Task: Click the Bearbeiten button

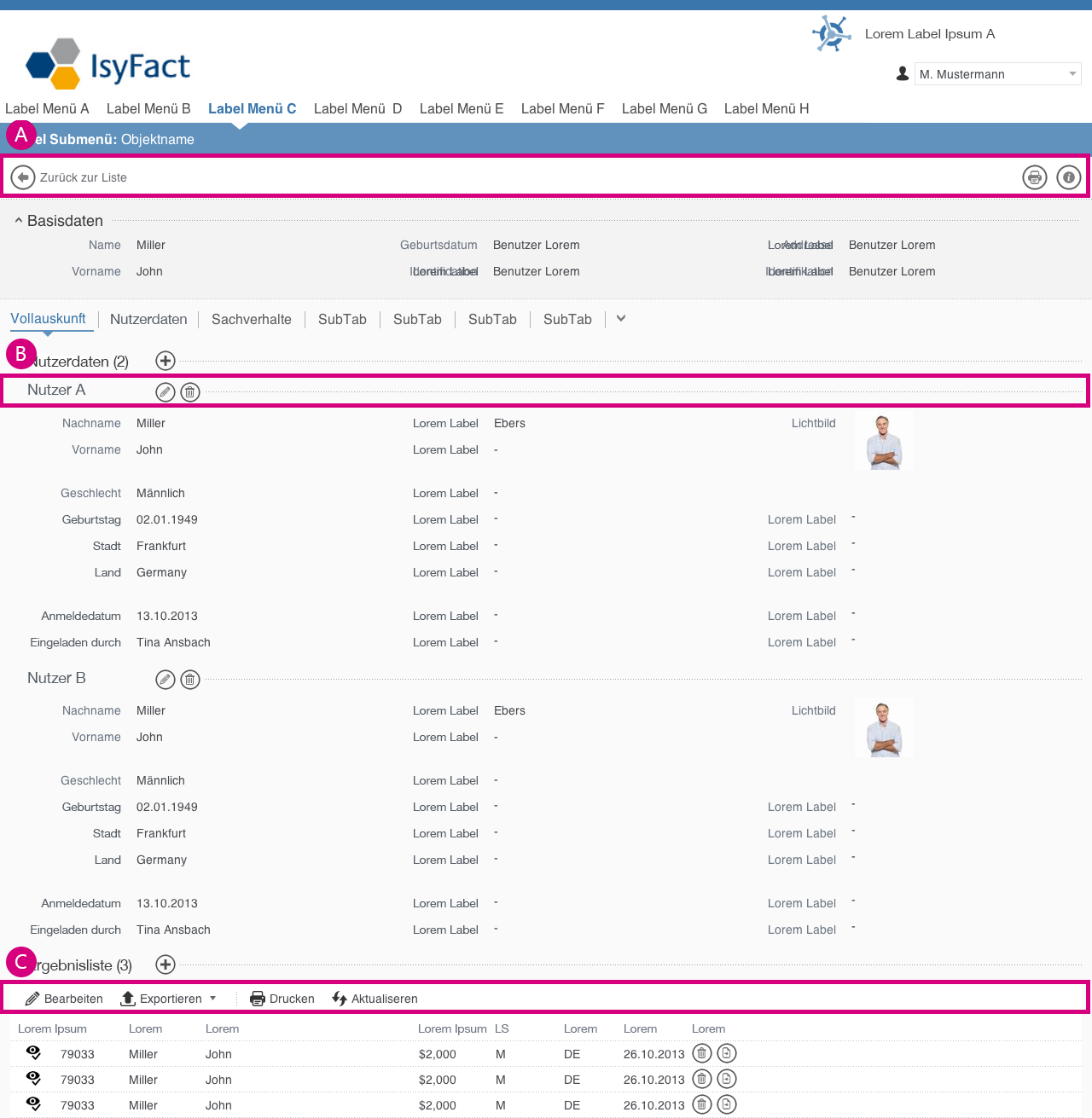Action: 65,999
